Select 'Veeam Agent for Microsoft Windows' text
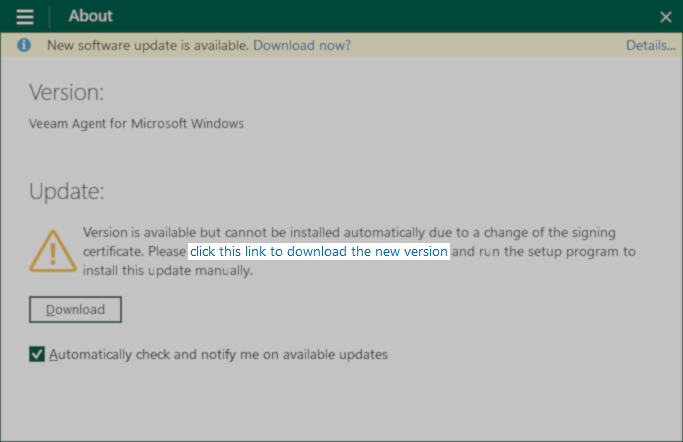The image size is (683, 442). pos(136,124)
